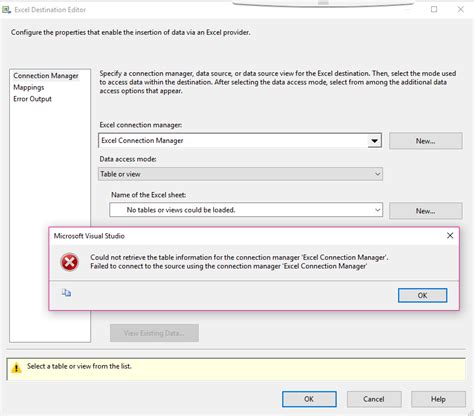Confirm editor with bottom OK button
This screenshot has width=474, height=416.
pos(309,399)
